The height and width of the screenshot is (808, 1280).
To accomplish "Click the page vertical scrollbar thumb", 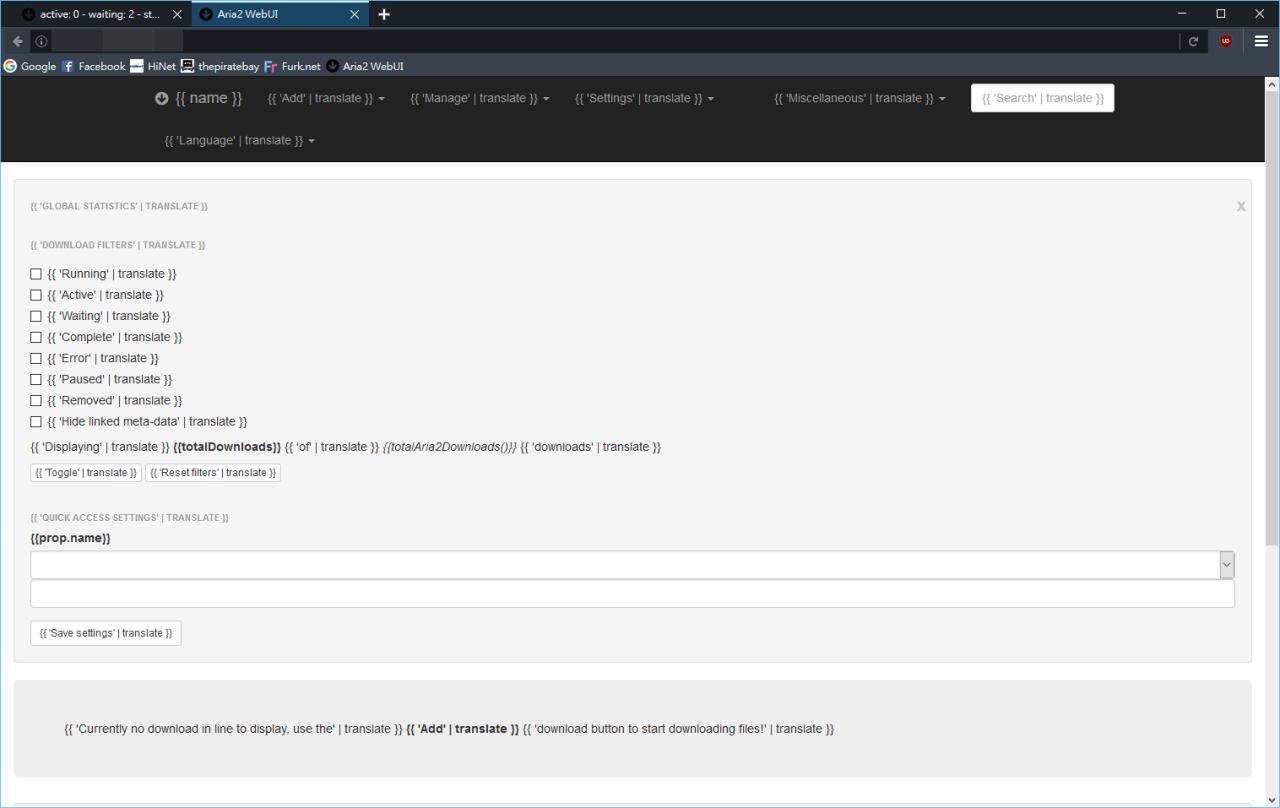I will [x=1272, y=318].
